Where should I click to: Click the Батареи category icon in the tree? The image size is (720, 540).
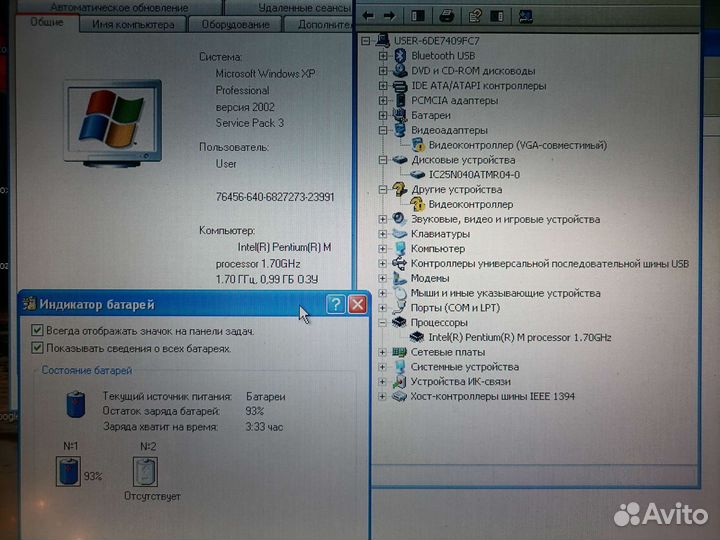399,115
